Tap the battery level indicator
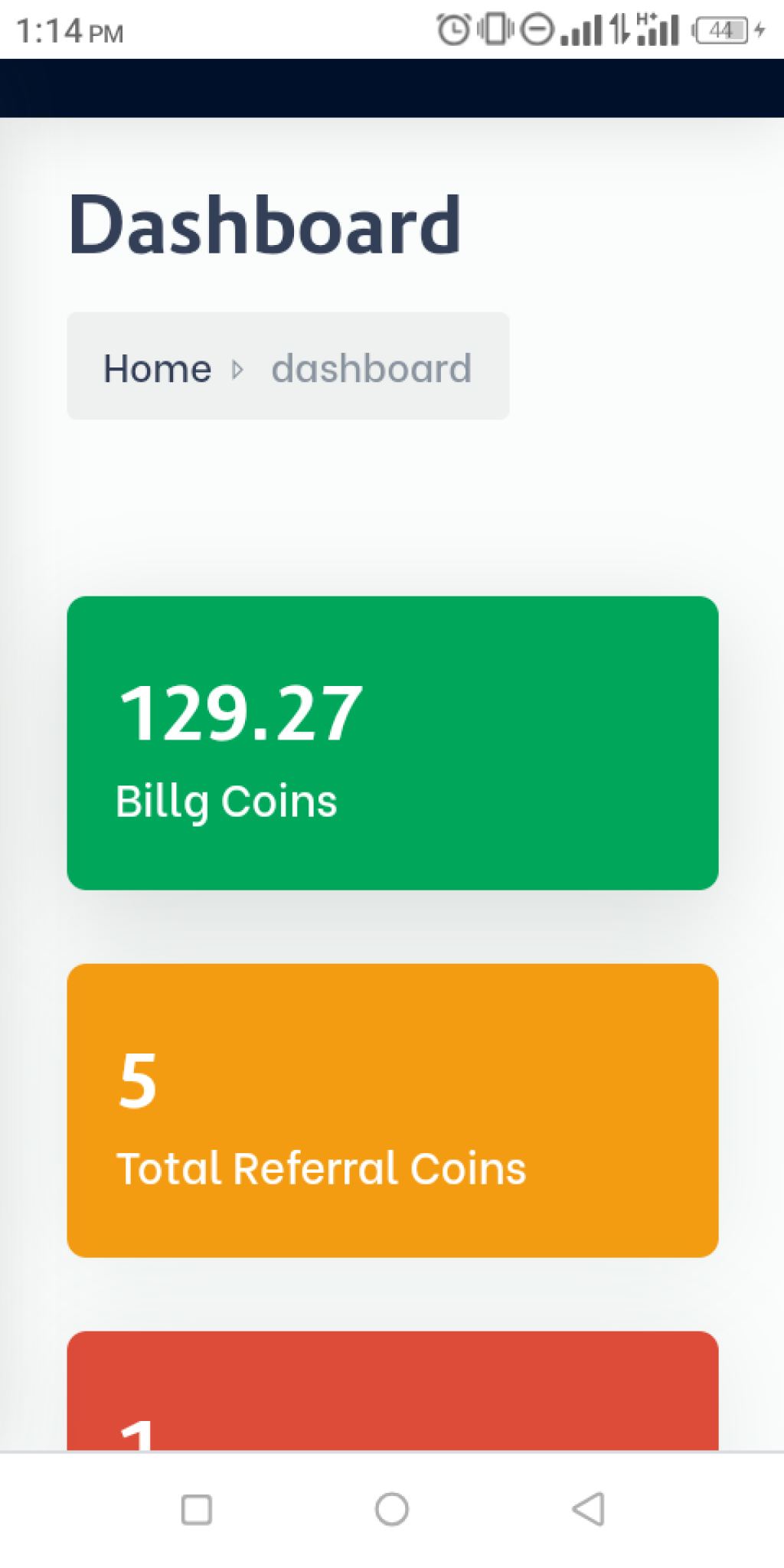 tap(720, 31)
